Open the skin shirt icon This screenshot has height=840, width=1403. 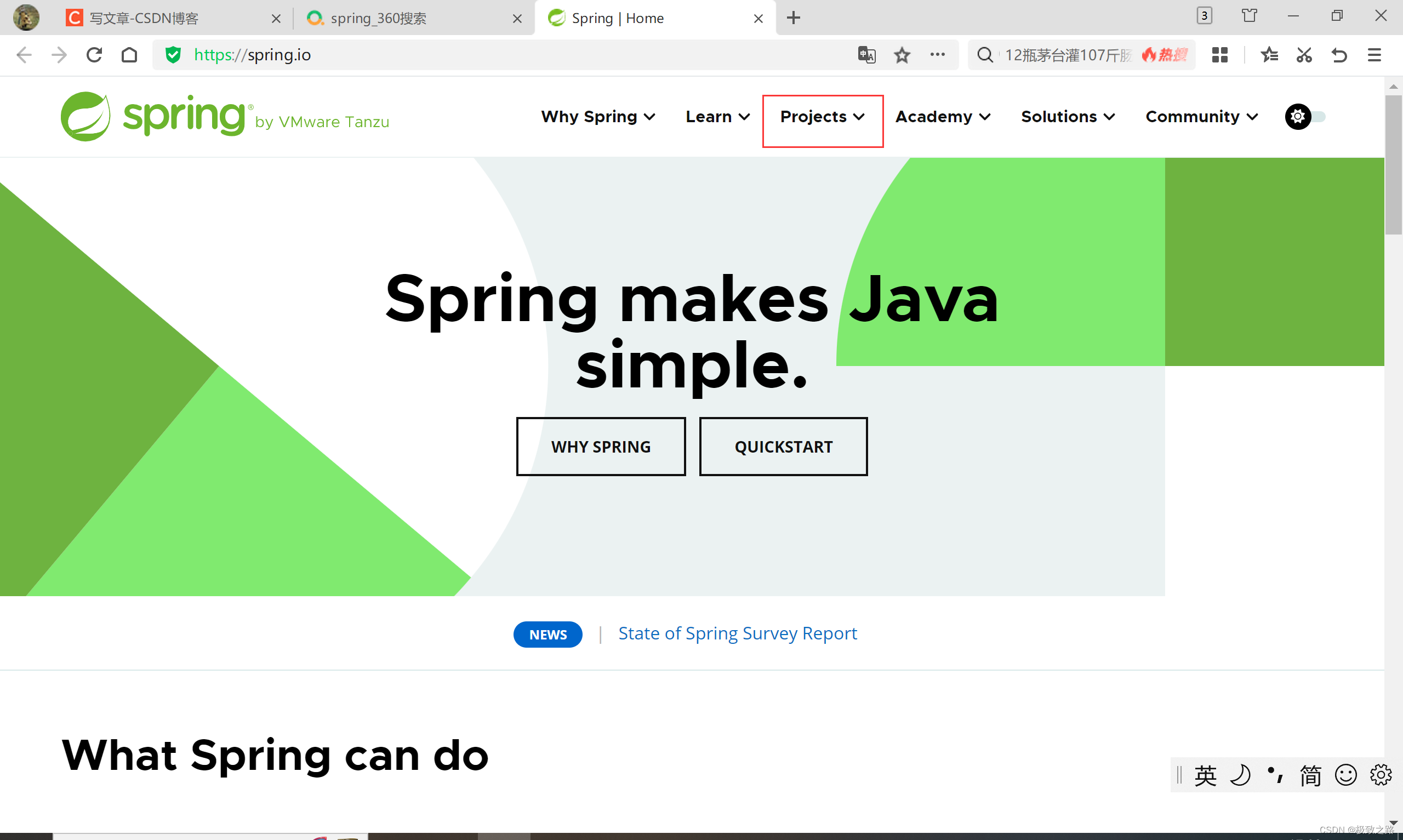coord(1249,15)
